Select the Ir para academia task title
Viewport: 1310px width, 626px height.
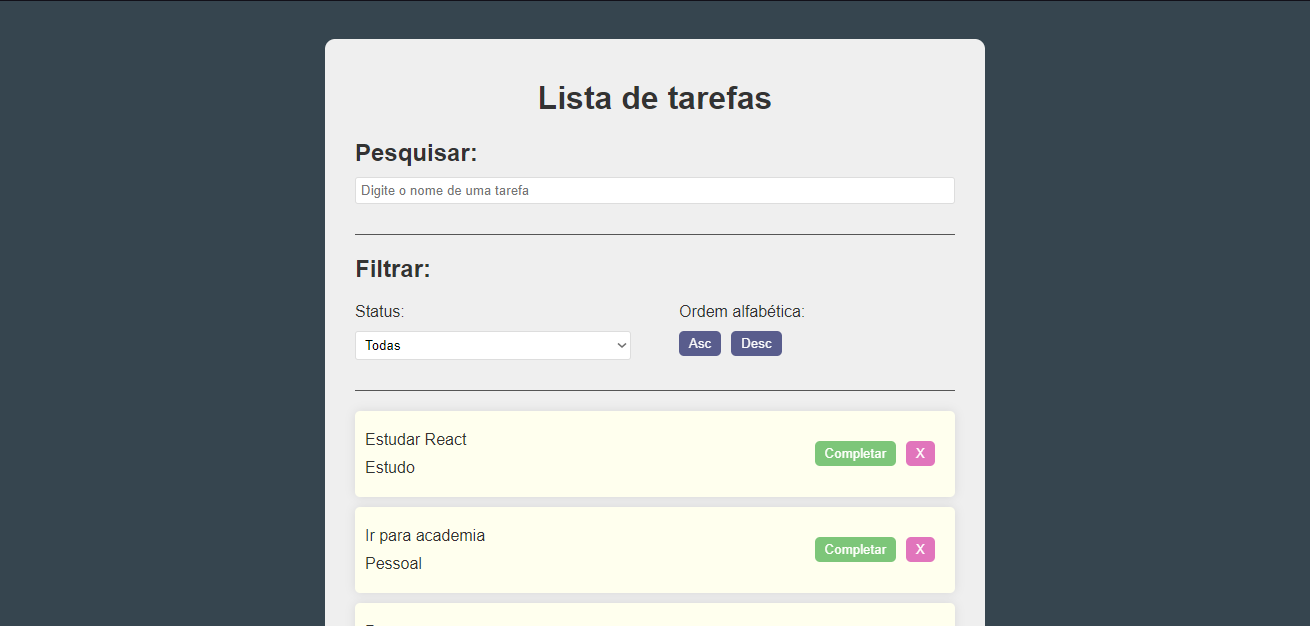(425, 536)
